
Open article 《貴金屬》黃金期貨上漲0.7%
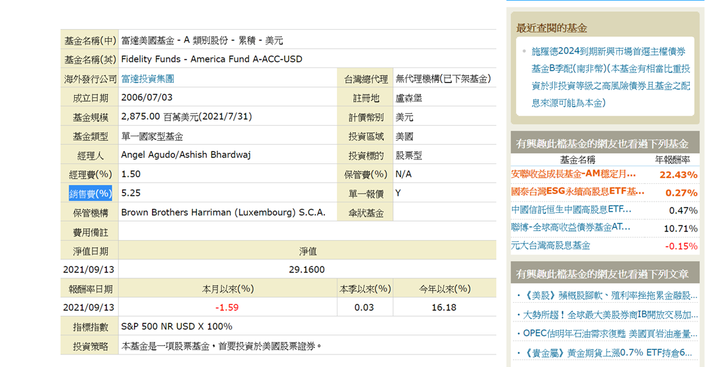coord(608,353)
